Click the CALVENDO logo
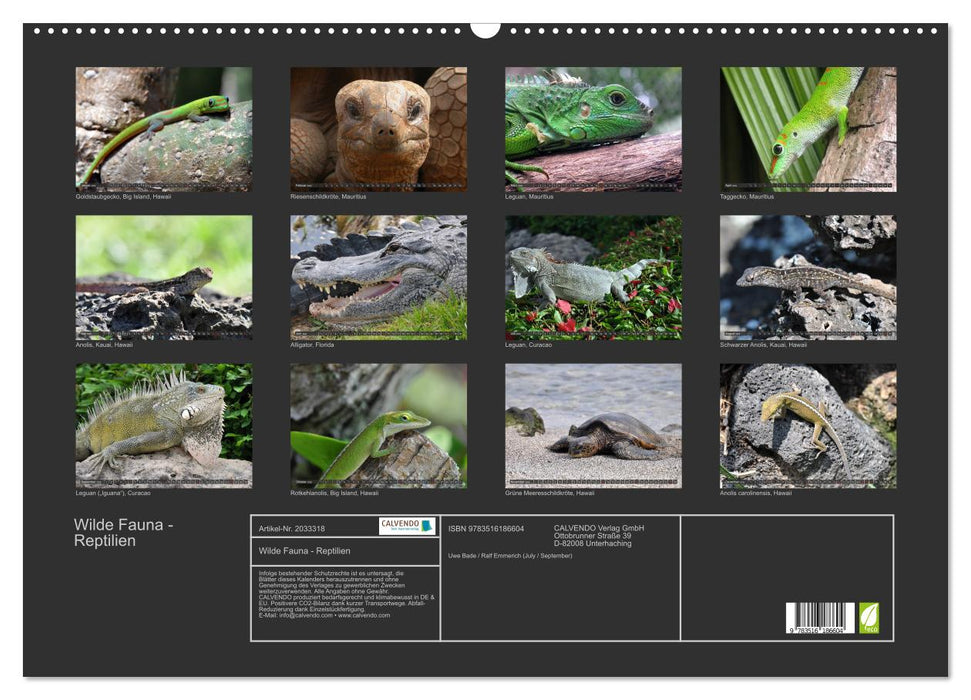Image resolution: width=971 pixels, height=700 pixels. coord(407,526)
